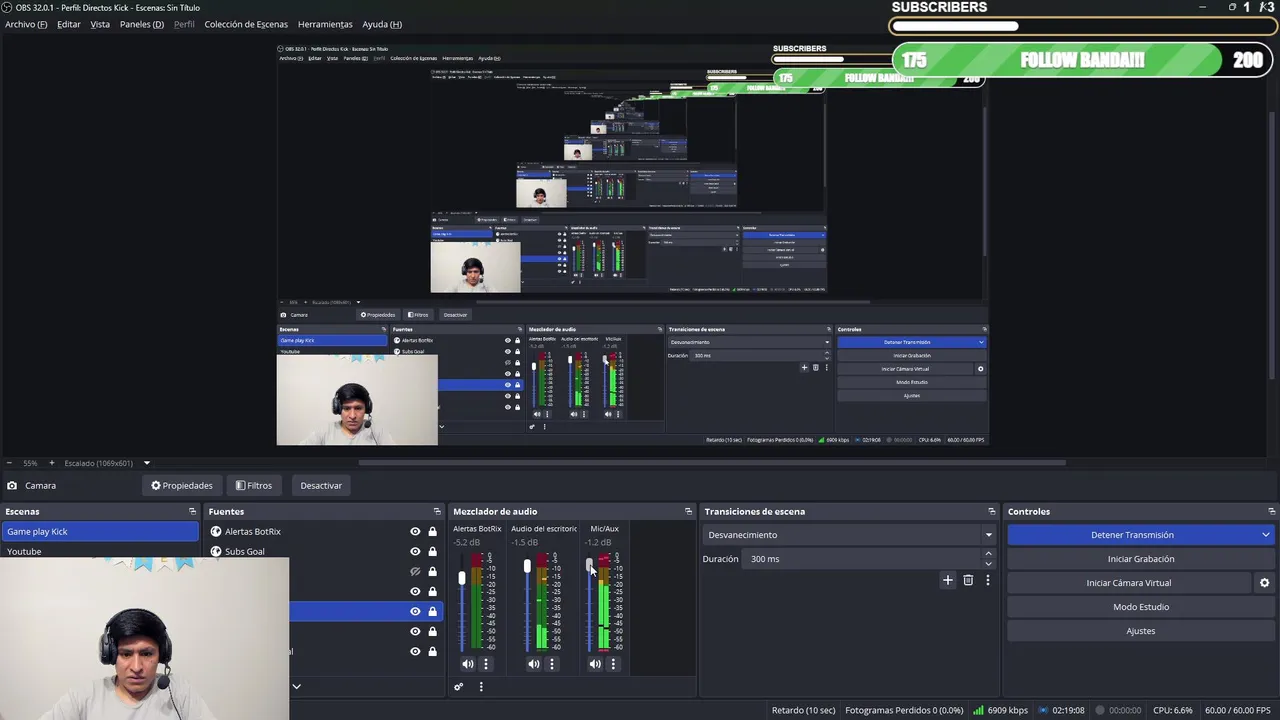1280x720 pixels.
Task: Open the Desvanecimiento transition dropdown
Action: pos(849,535)
